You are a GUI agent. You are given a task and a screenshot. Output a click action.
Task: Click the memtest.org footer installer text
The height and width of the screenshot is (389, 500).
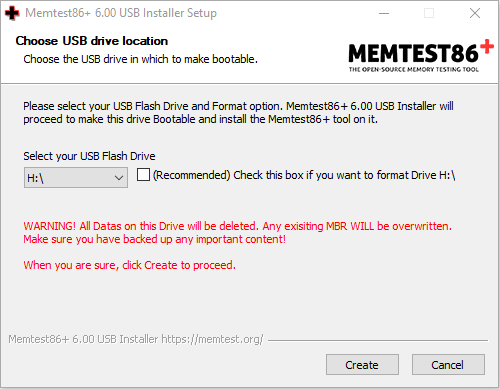coord(136,339)
